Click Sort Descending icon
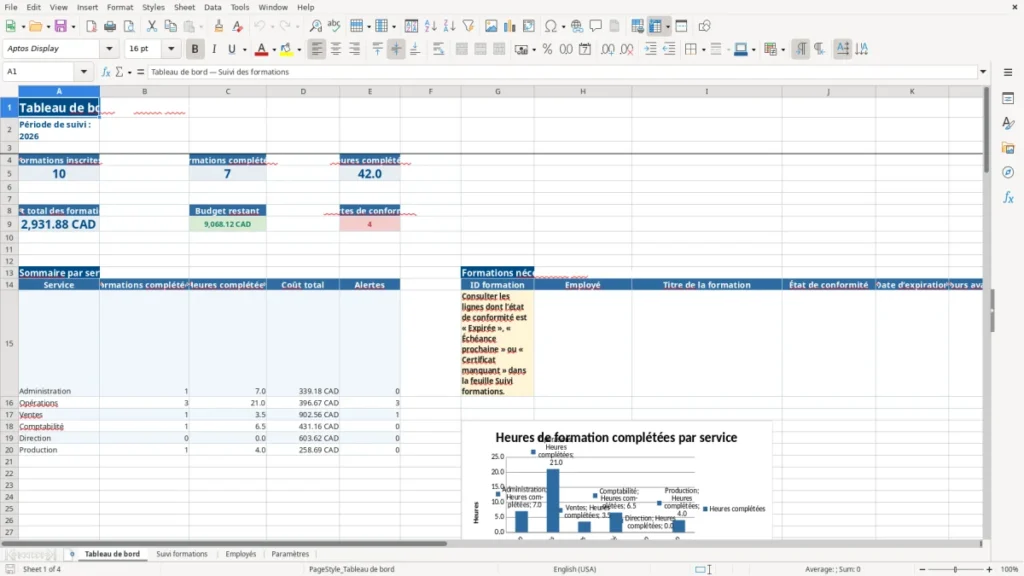 click(x=449, y=26)
